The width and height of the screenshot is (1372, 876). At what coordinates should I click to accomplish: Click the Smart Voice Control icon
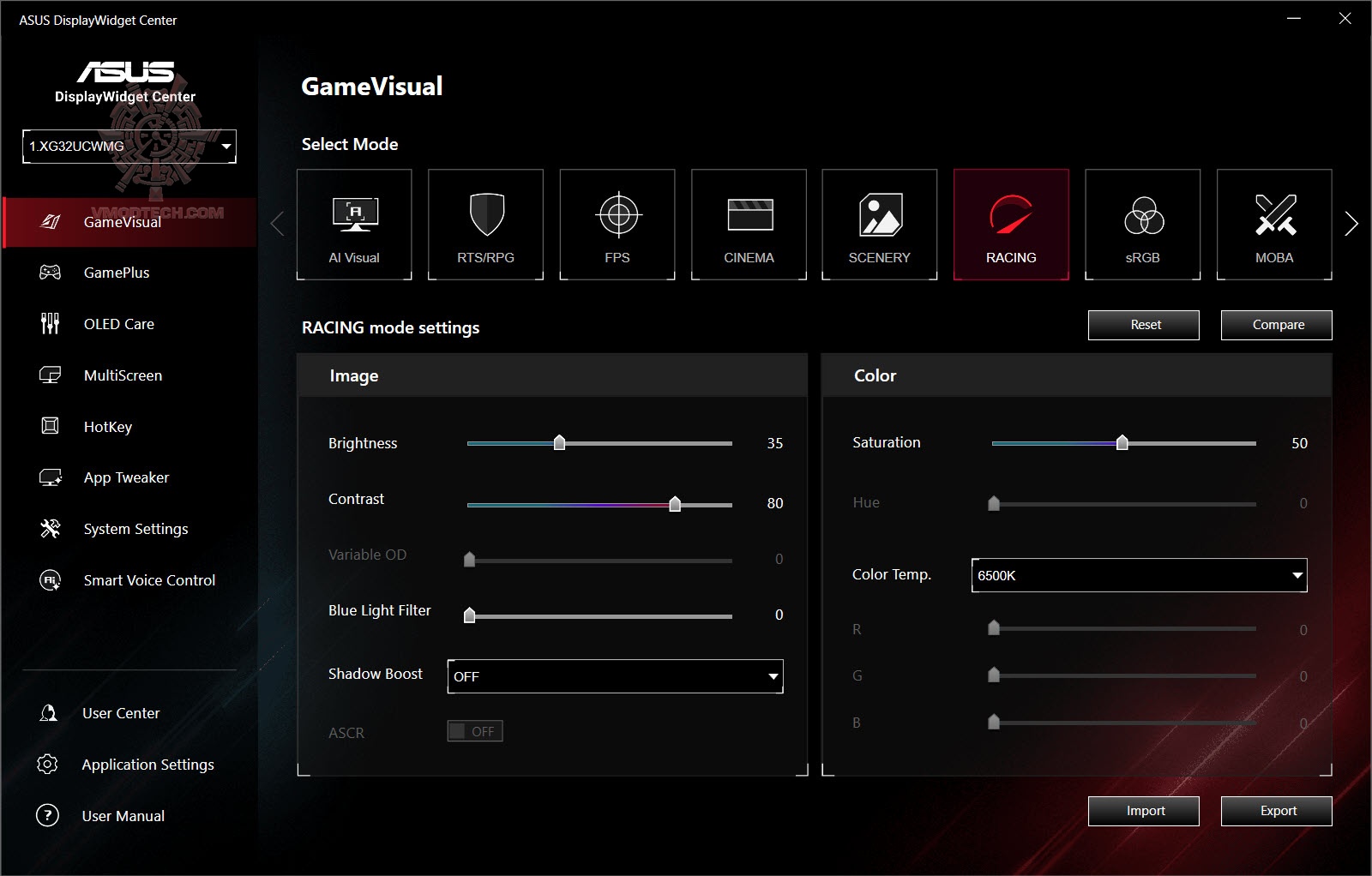(51, 580)
